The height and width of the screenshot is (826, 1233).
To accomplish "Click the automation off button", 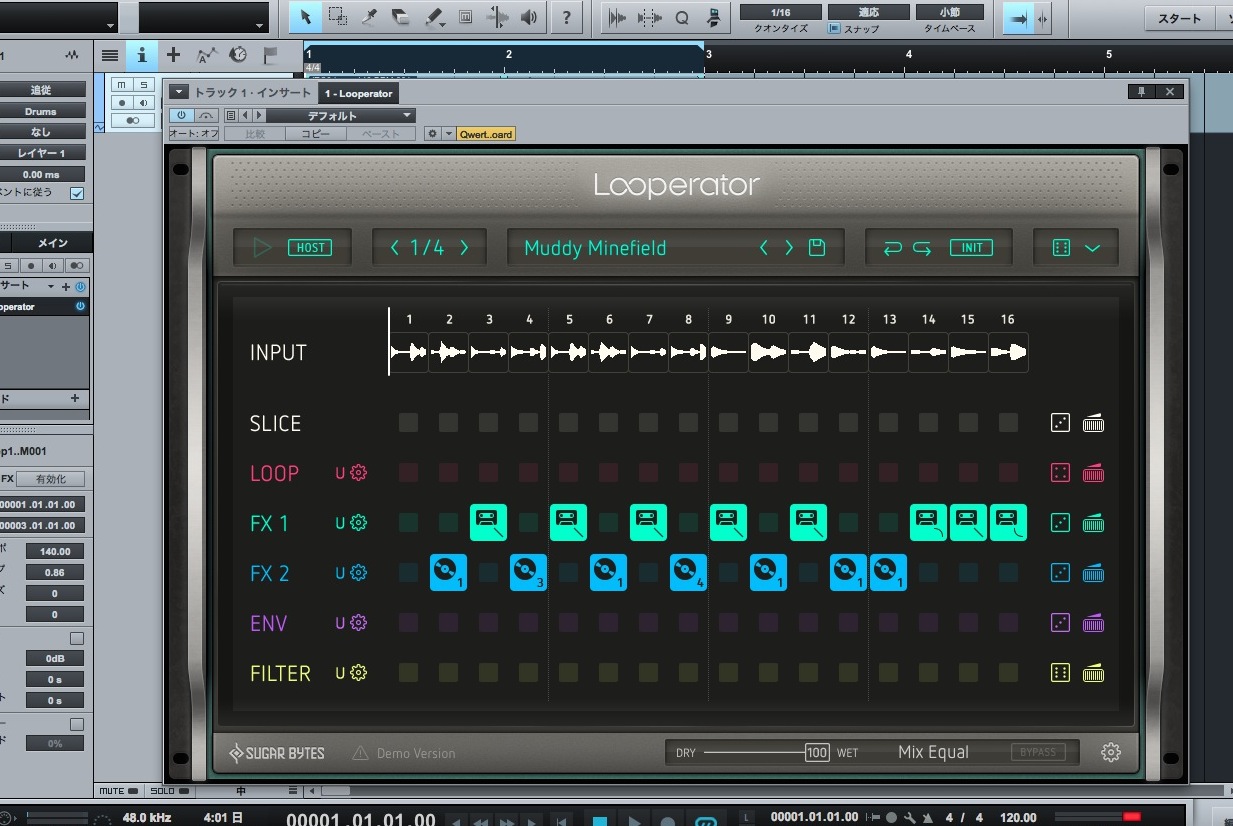I will 193,134.
